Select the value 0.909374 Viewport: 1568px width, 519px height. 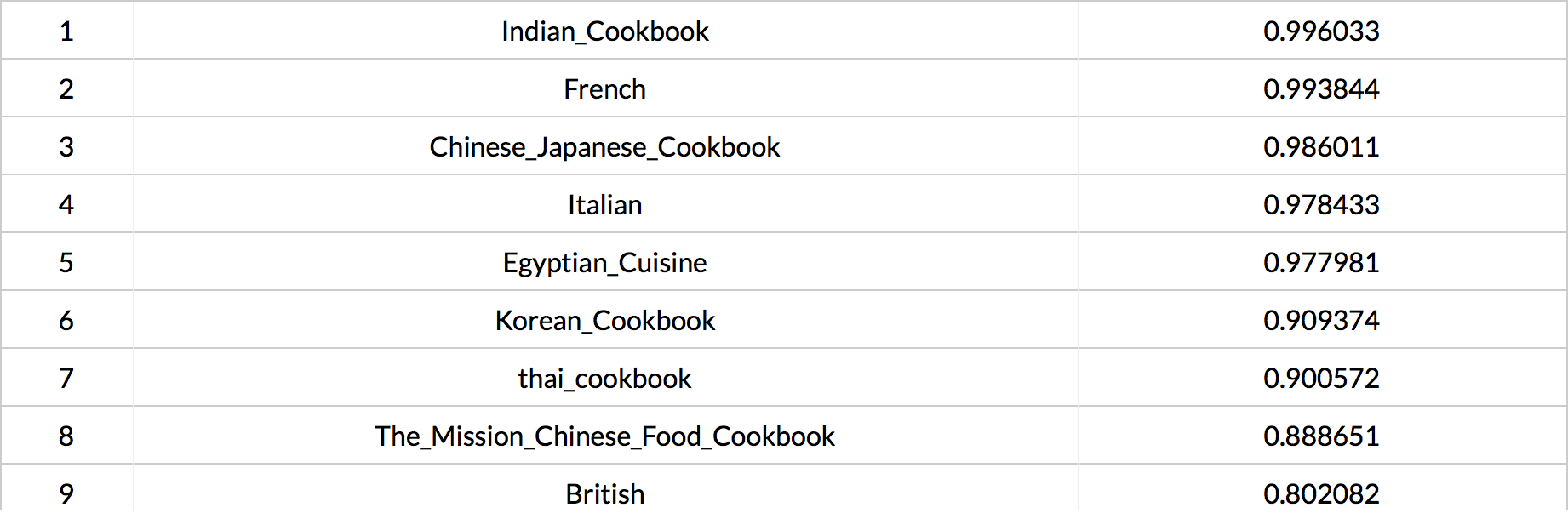(1322, 321)
